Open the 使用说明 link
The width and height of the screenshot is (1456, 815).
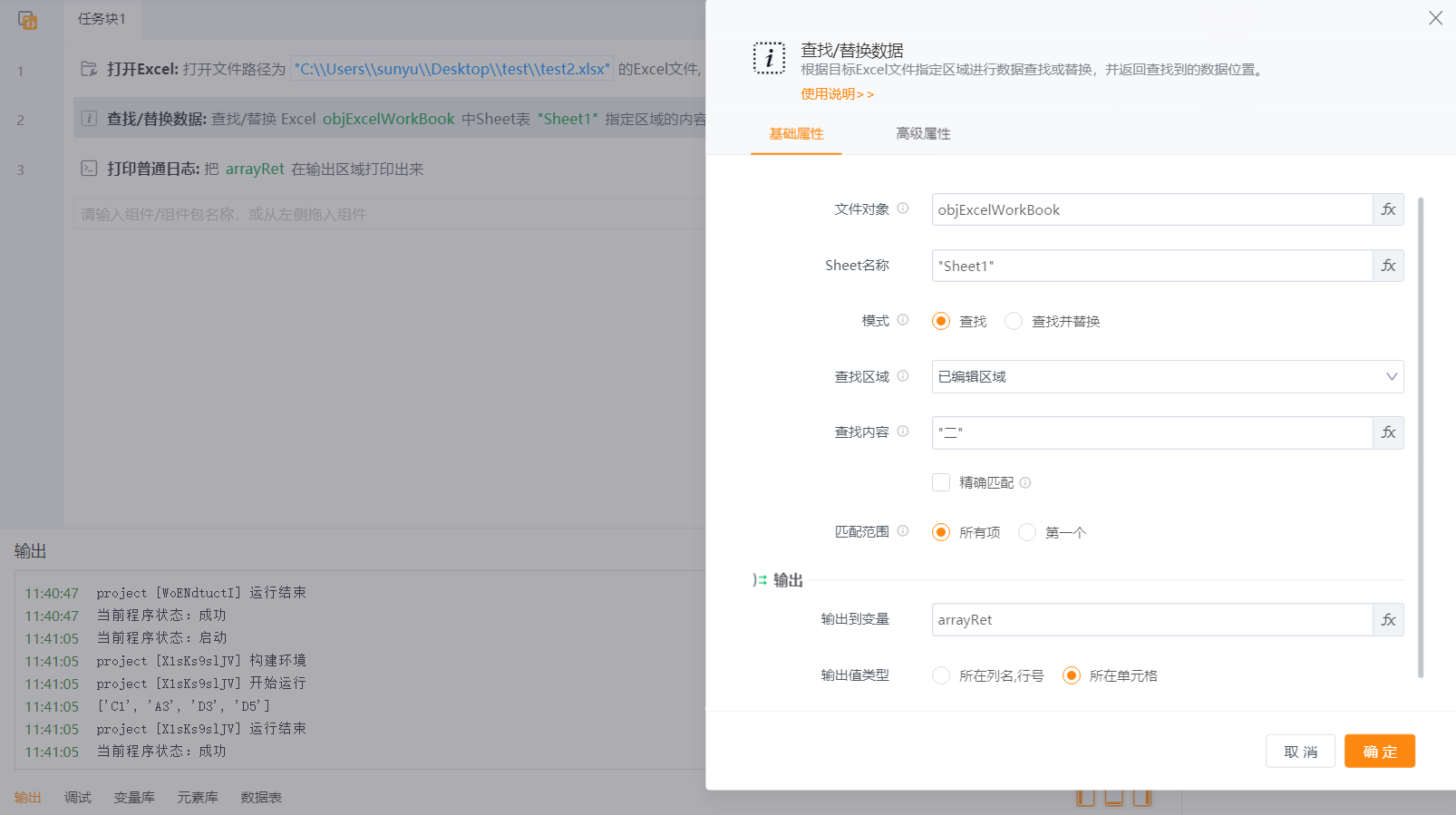pos(837,94)
